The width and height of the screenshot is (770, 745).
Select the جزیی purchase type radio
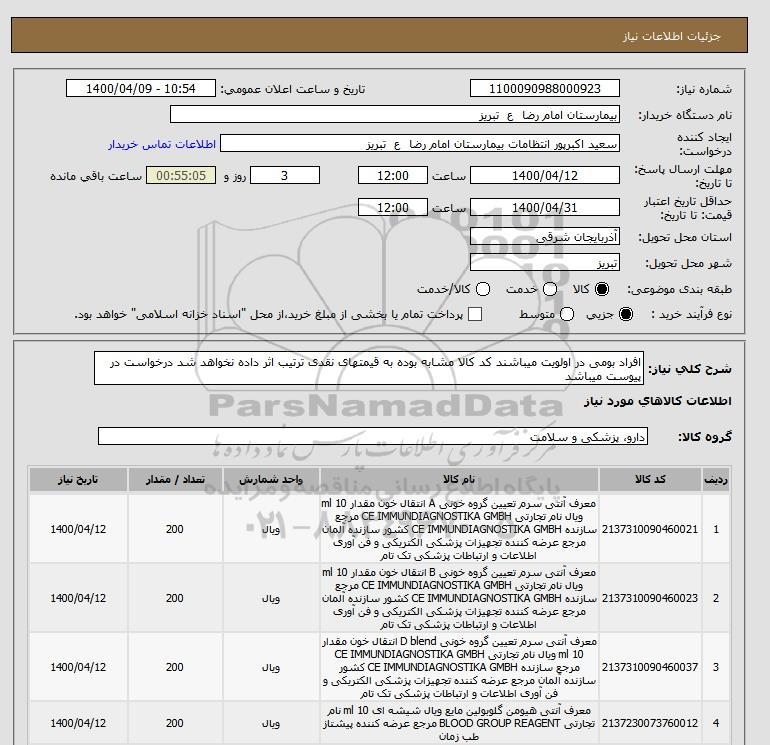coord(626,314)
